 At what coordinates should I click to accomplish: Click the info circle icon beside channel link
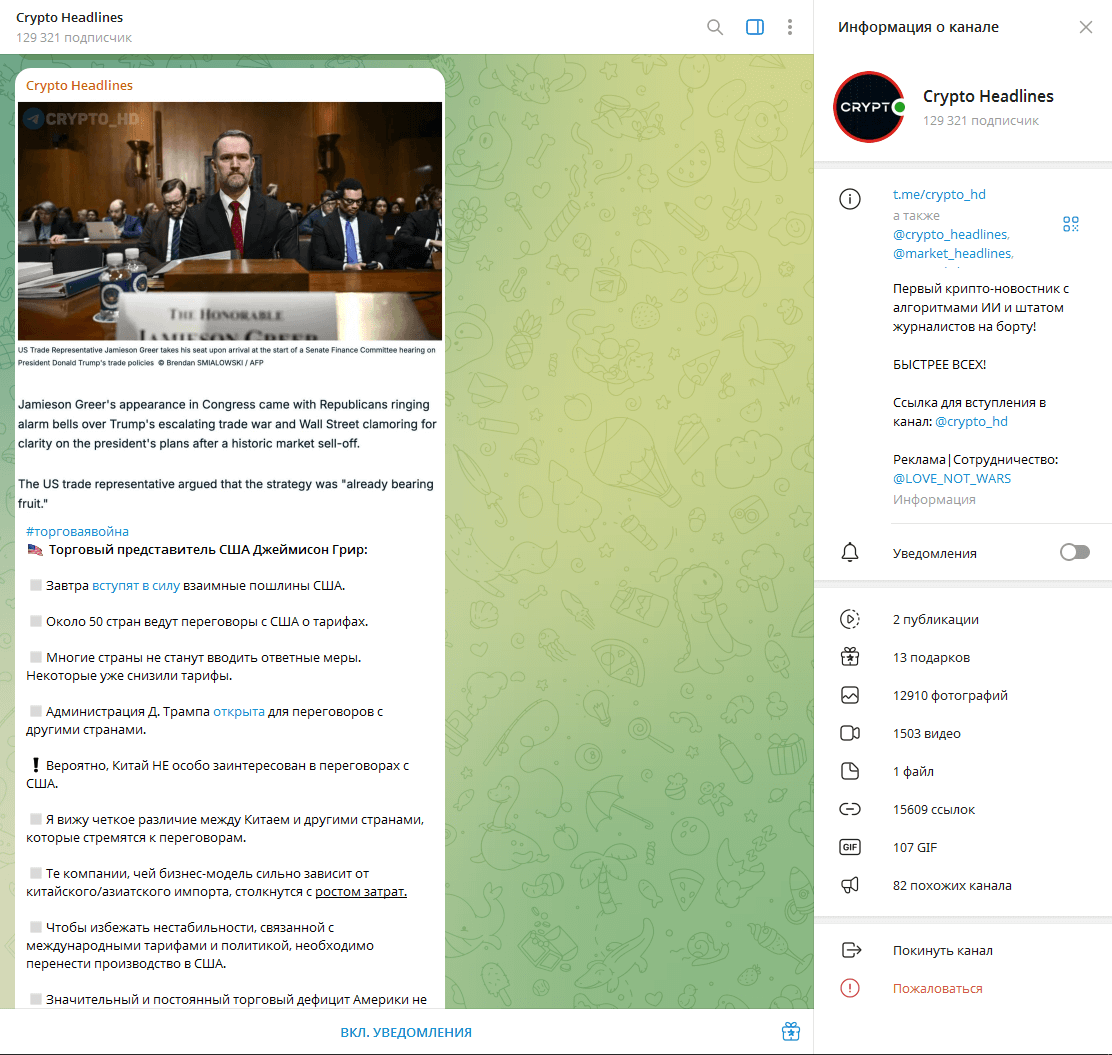click(x=850, y=199)
